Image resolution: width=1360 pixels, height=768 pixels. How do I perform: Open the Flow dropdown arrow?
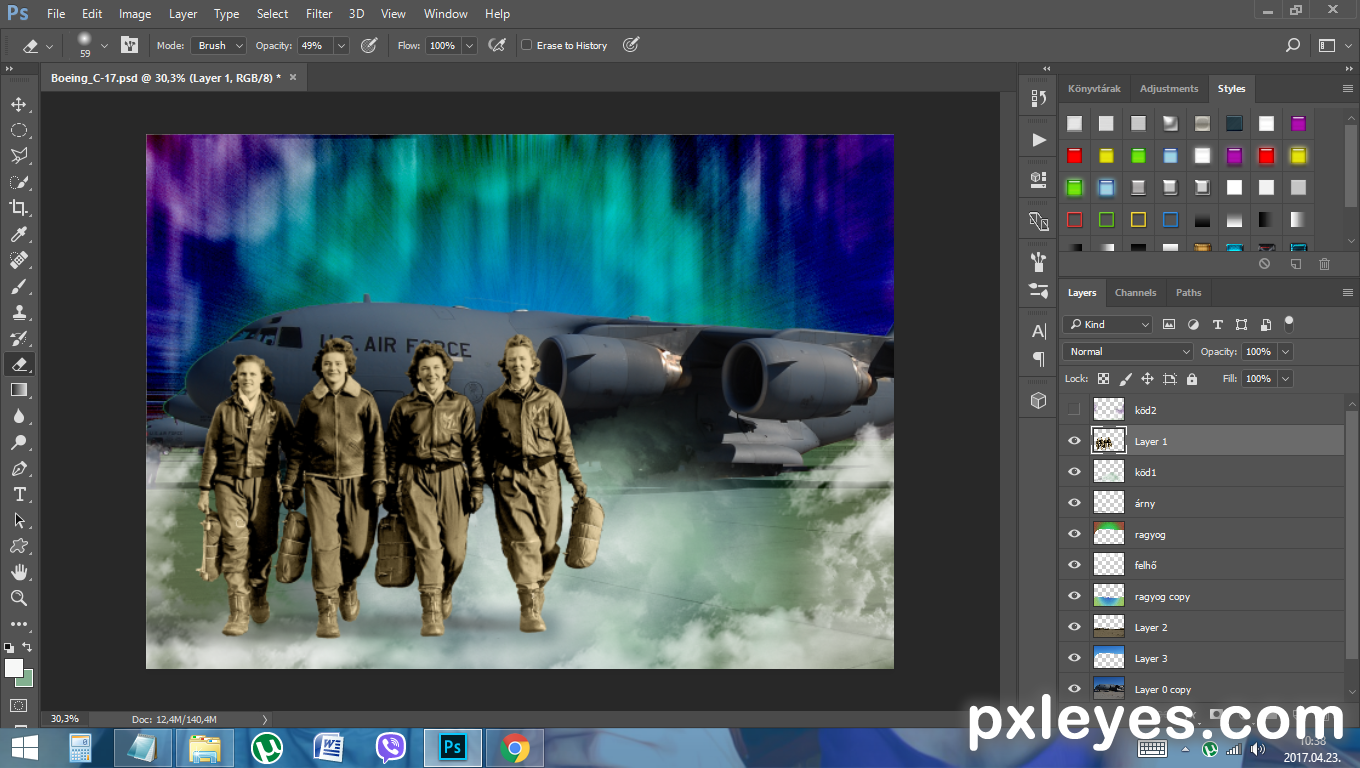point(470,45)
